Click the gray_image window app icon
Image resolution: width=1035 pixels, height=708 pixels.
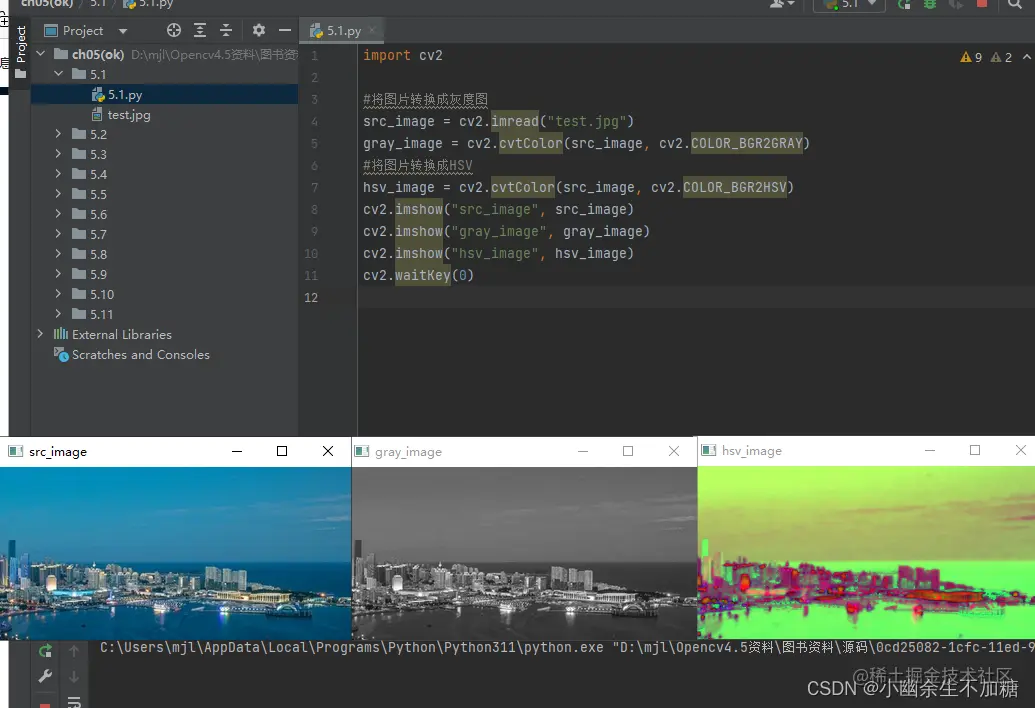pos(362,451)
